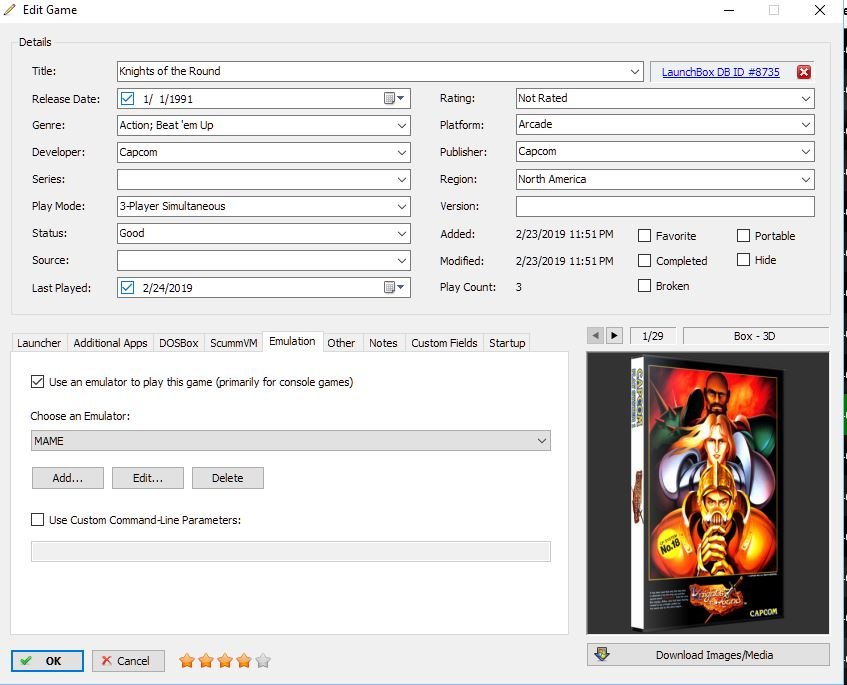
Task: Click the Download Images/Media button
Action: pos(708,655)
